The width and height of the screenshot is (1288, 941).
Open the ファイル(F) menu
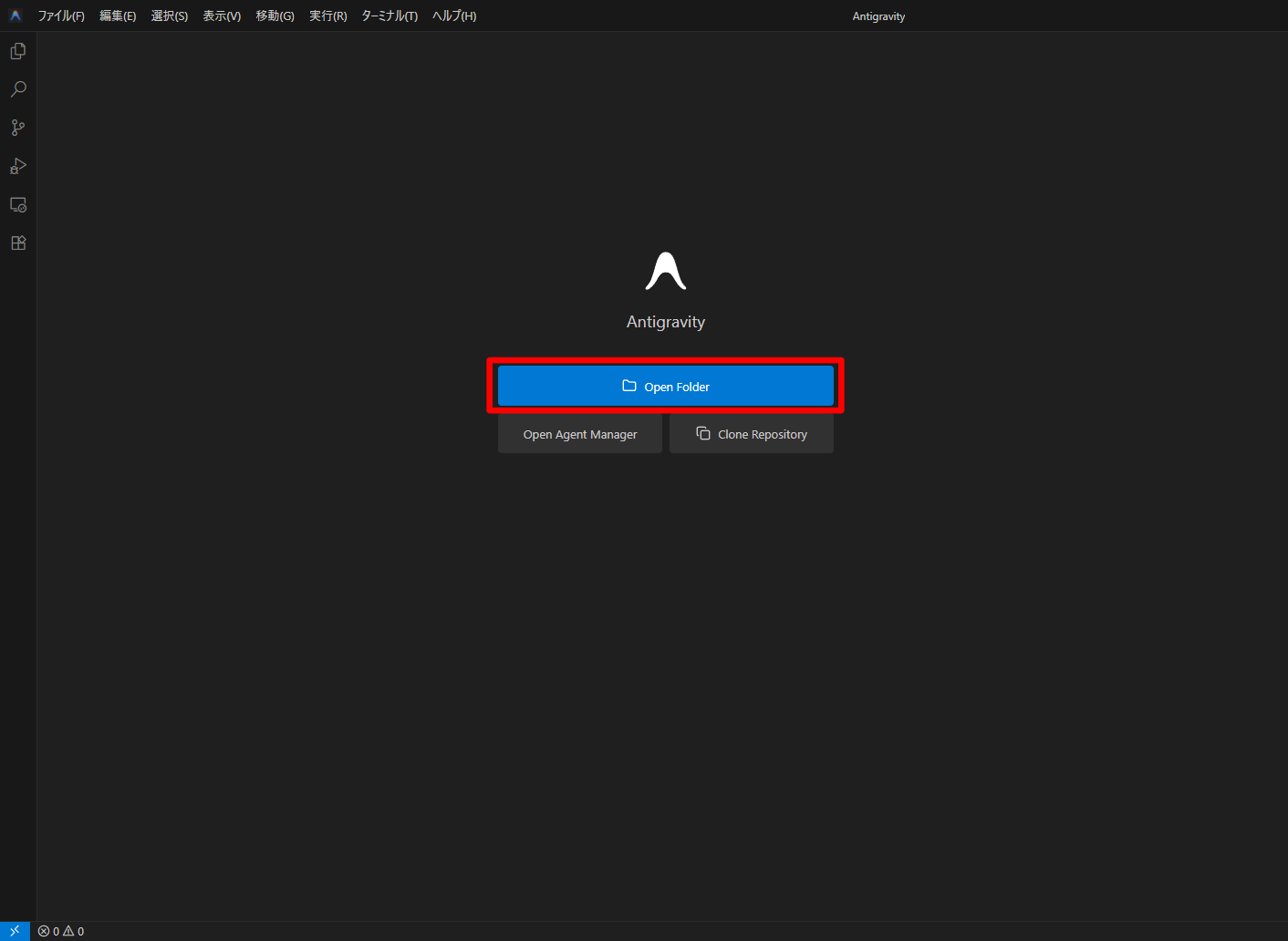coord(61,16)
